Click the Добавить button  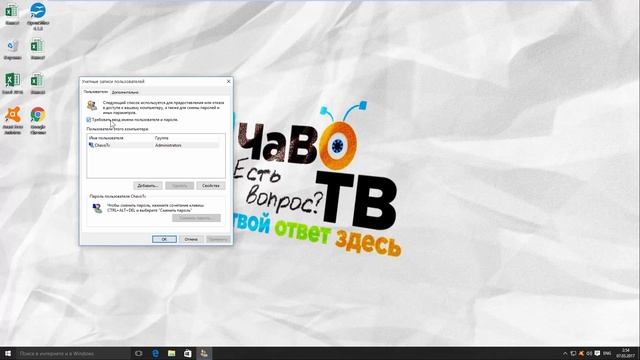[x=147, y=186]
